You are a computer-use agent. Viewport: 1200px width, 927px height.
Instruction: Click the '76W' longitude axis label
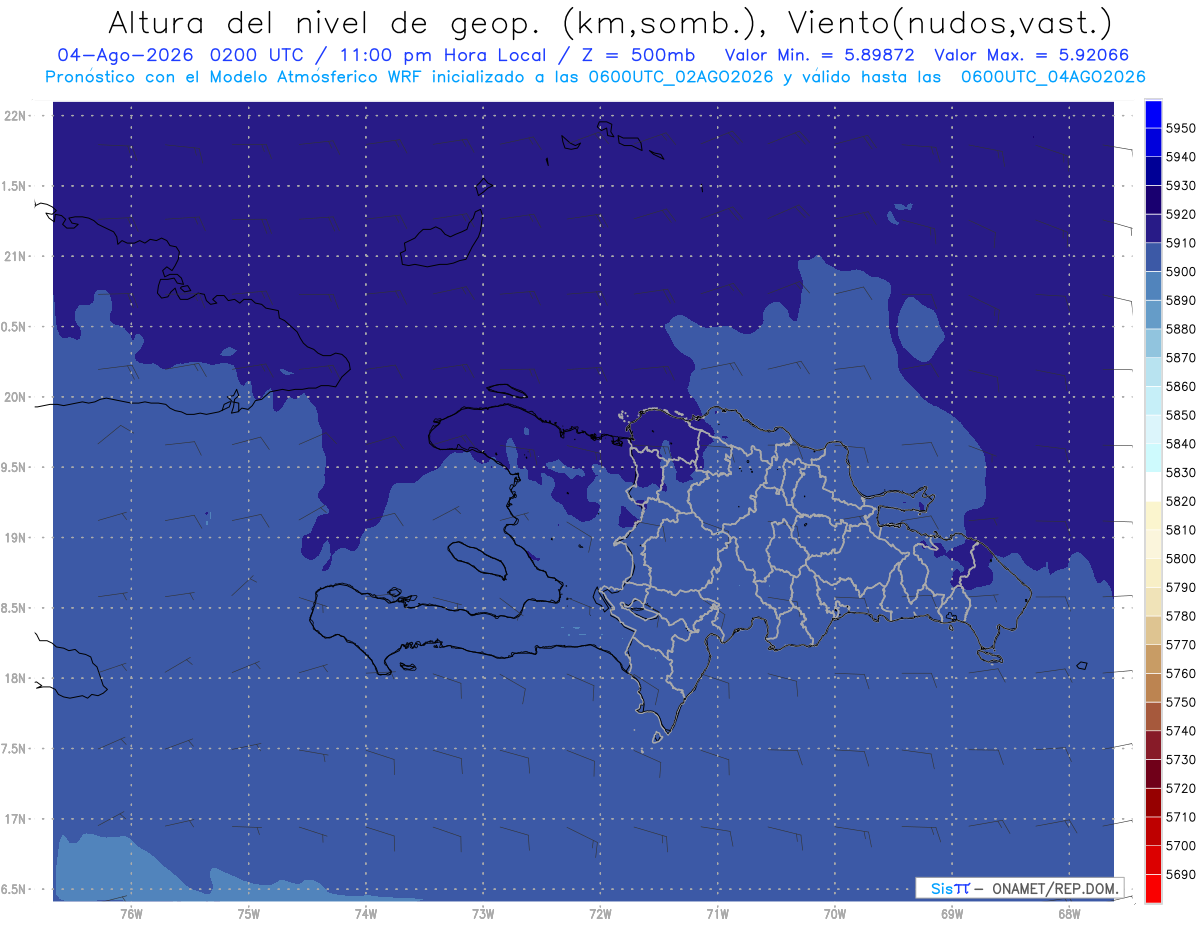pyautogui.click(x=131, y=914)
